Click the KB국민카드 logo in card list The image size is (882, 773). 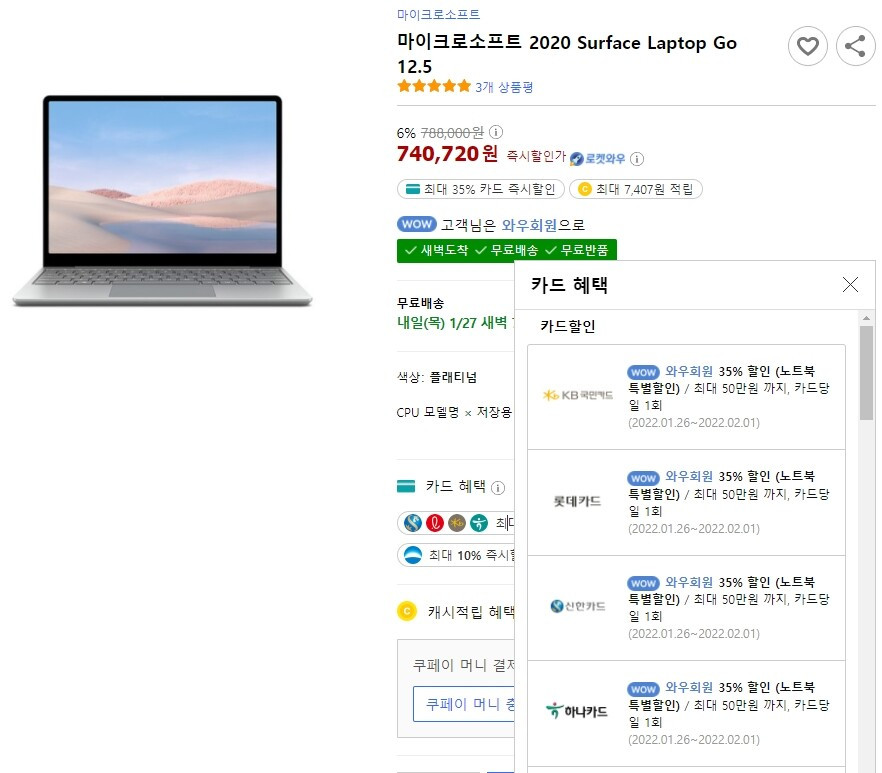pyautogui.click(x=578, y=396)
